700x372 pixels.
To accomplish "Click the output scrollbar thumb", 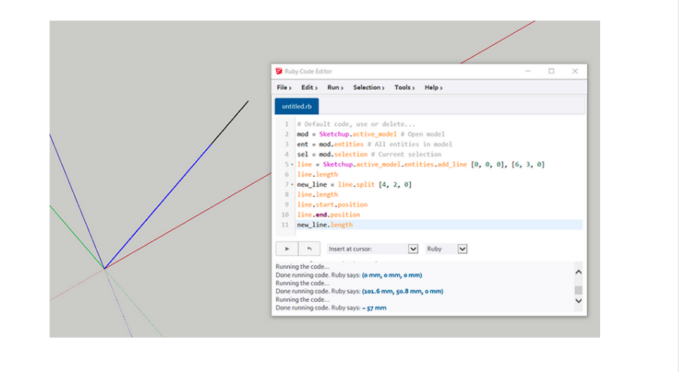I will click(x=579, y=290).
